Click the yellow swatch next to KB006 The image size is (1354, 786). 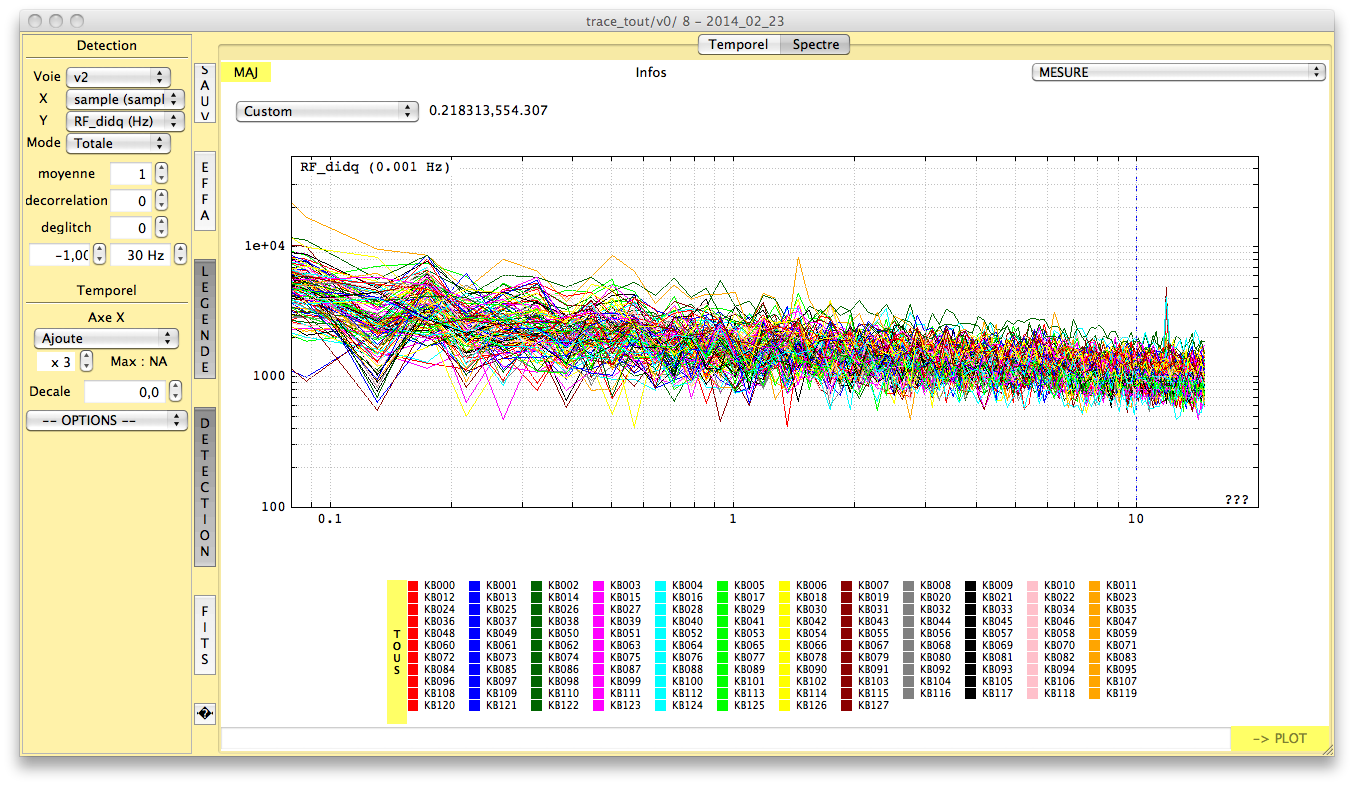click(x=785, y=585)
